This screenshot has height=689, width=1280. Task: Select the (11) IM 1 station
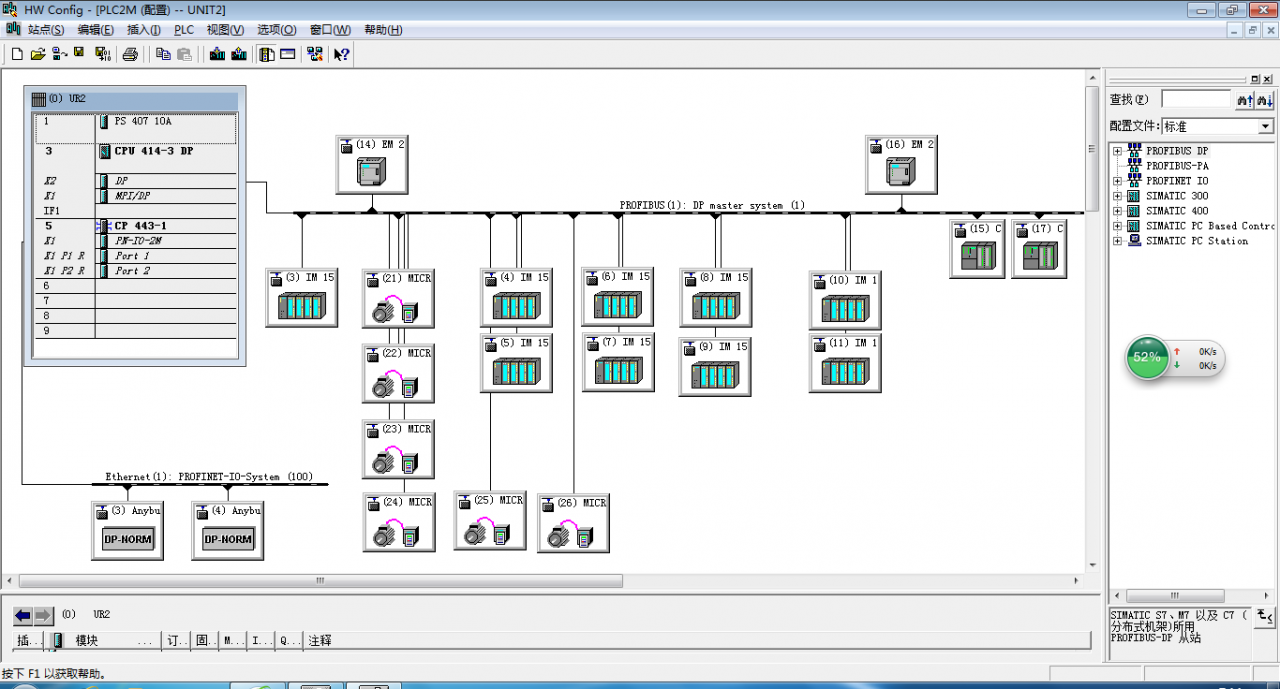(845, 363)
